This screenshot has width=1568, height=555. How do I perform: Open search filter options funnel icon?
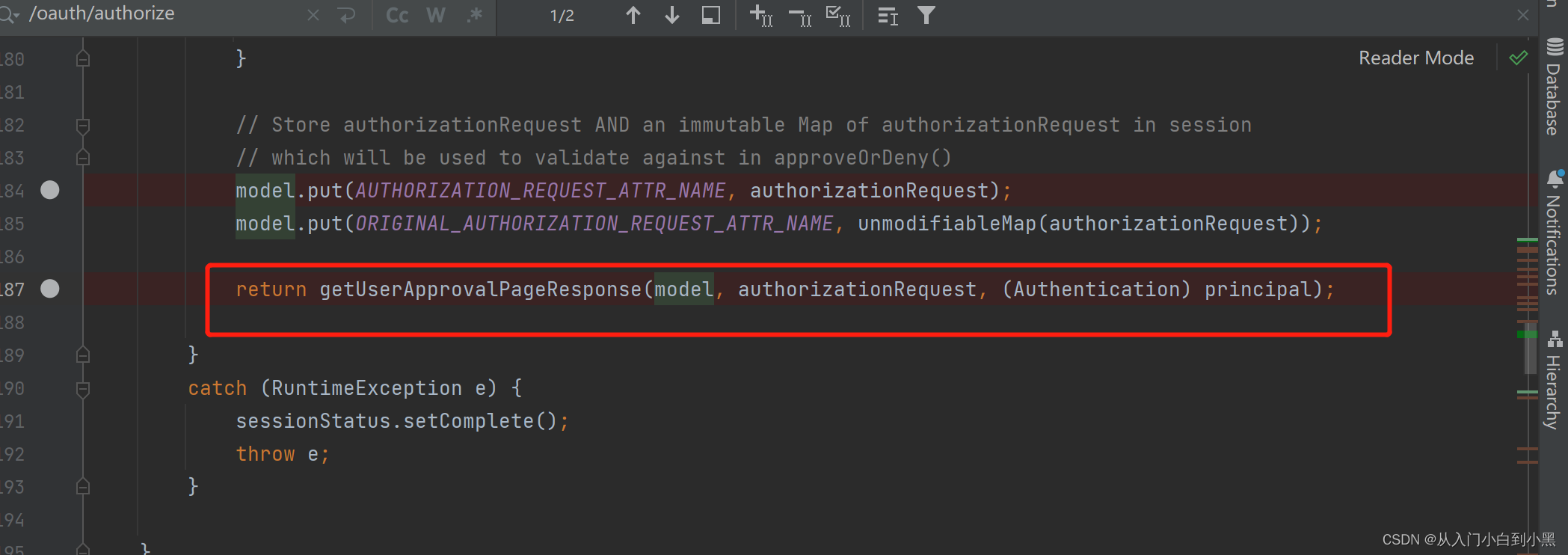[926, 15]
